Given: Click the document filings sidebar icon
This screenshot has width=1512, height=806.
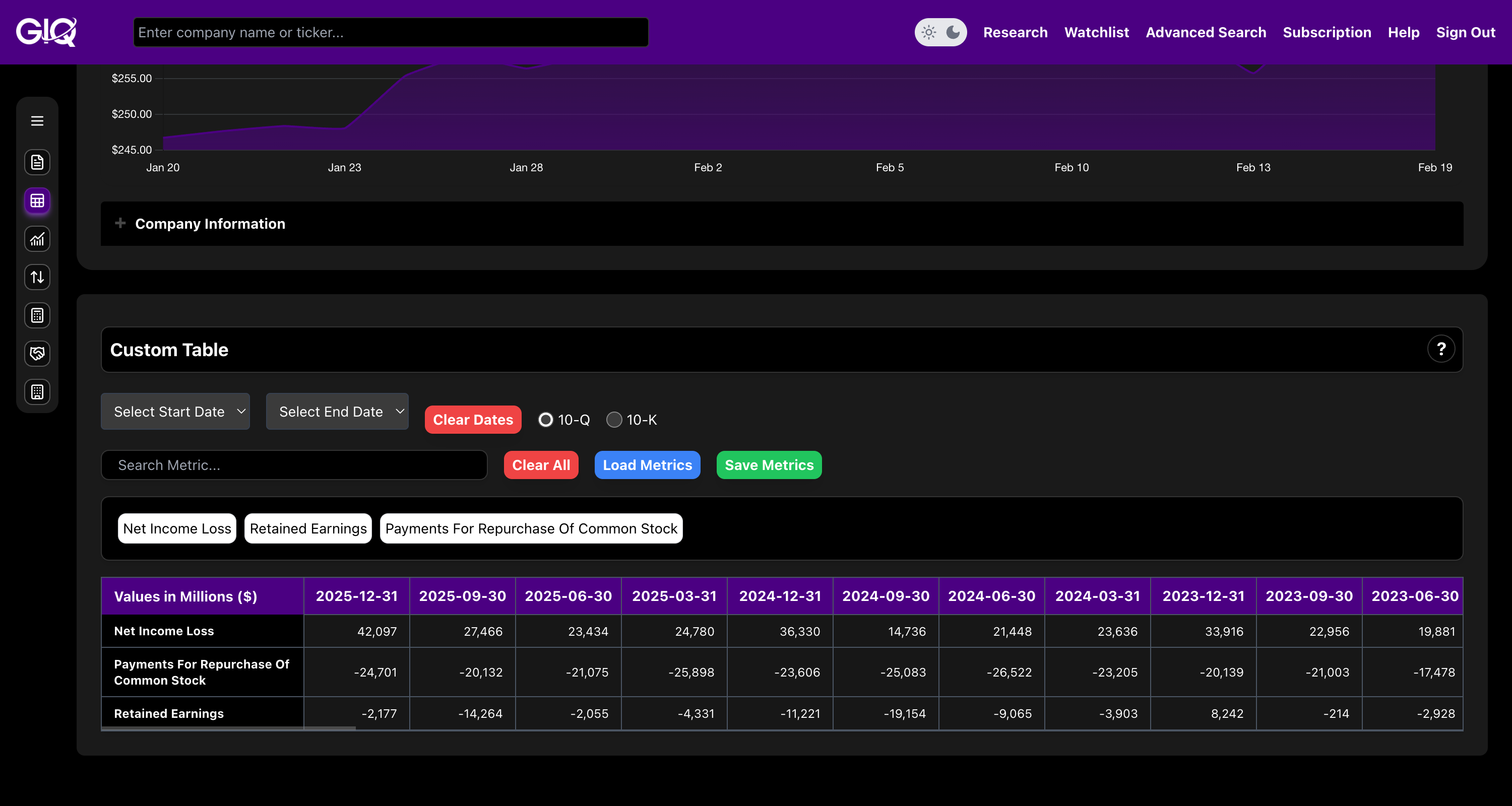Looking at the screenshot, I should (x=37, y=163).
